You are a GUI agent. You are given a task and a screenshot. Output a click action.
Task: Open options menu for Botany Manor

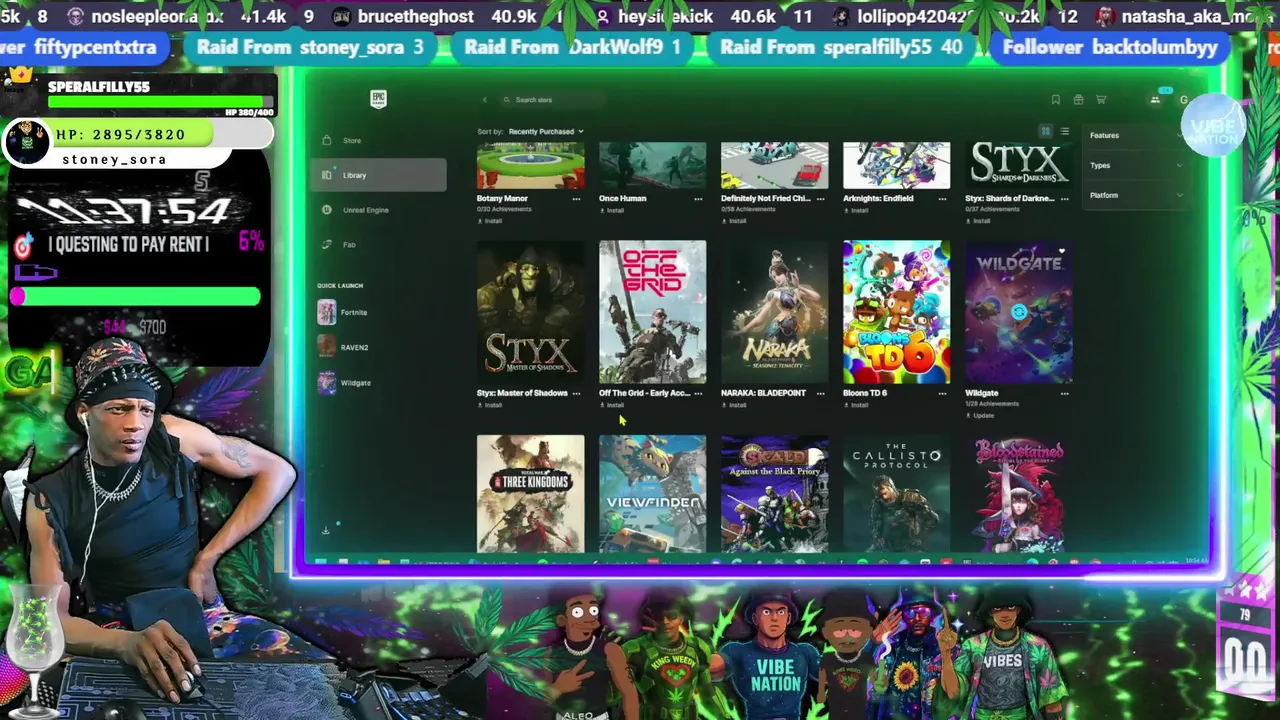pos(576,199)
